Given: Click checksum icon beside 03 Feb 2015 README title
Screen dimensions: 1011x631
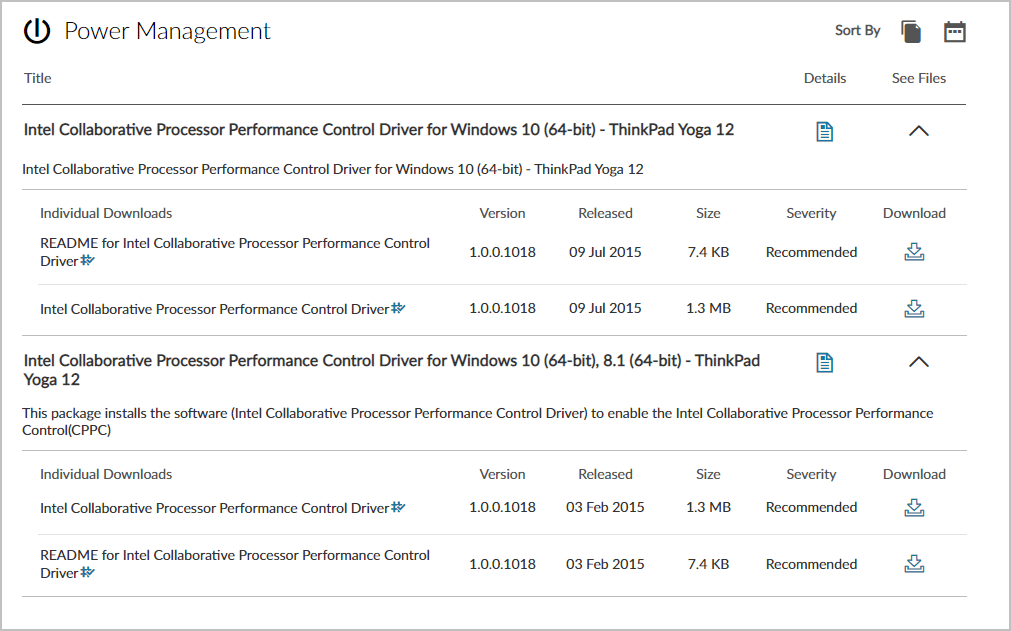Looking at the screenshot, I should [x=87, y=572].
